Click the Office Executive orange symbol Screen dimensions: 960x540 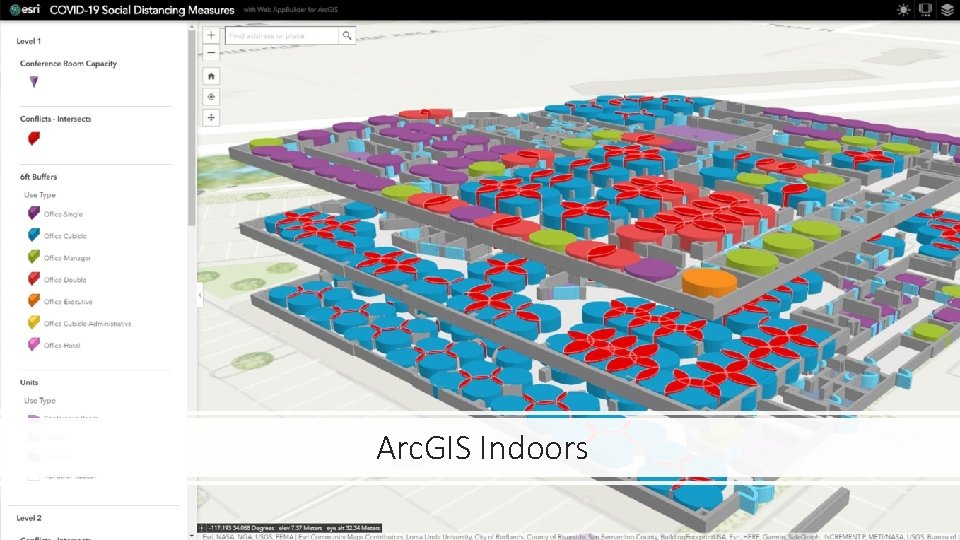pyautogui.click(x=34, y=301)
